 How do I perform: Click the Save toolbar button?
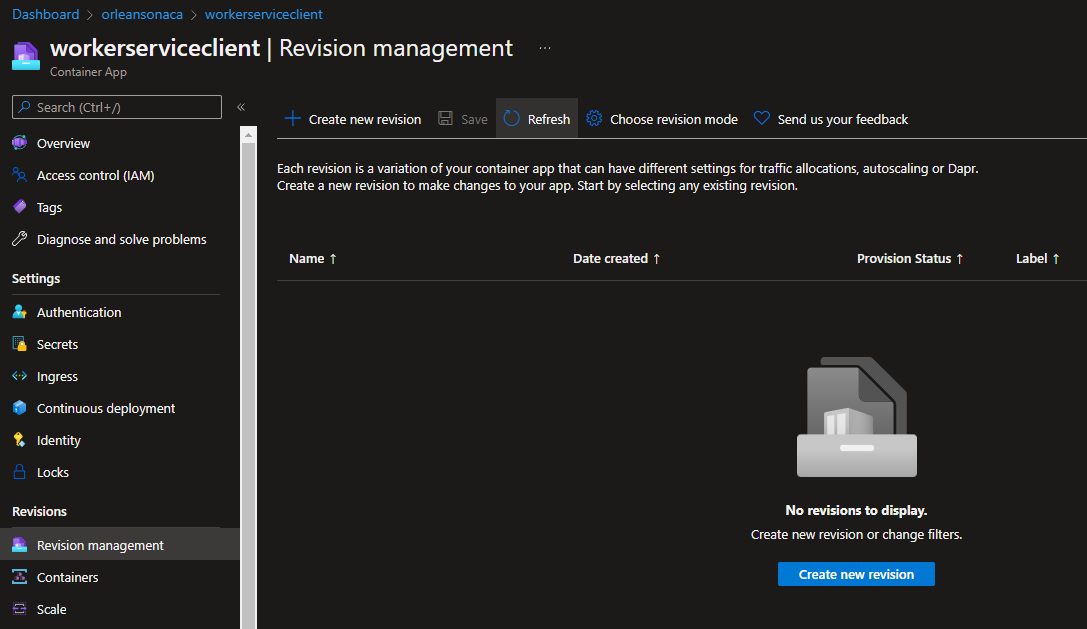(x=462, y=119)
